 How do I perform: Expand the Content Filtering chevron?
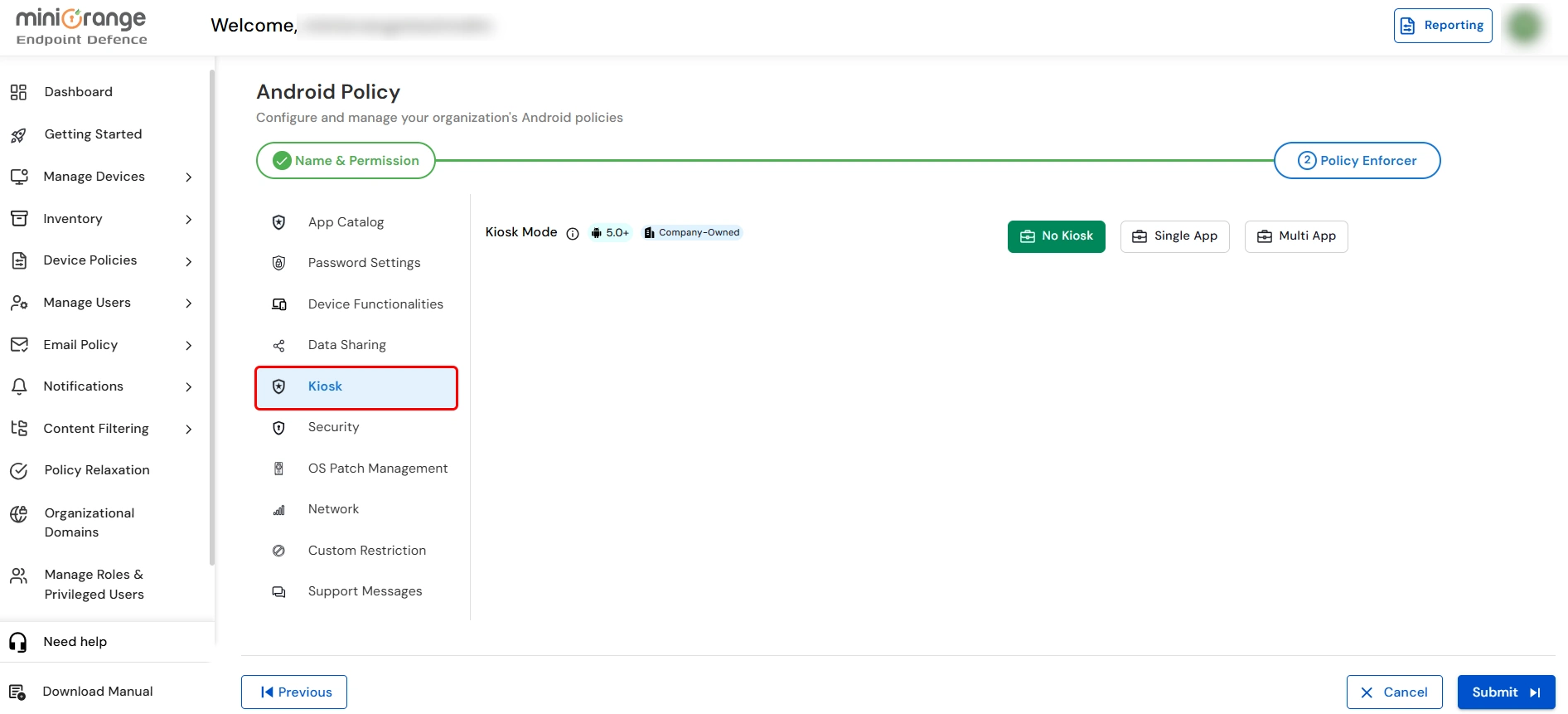point(189,430)
